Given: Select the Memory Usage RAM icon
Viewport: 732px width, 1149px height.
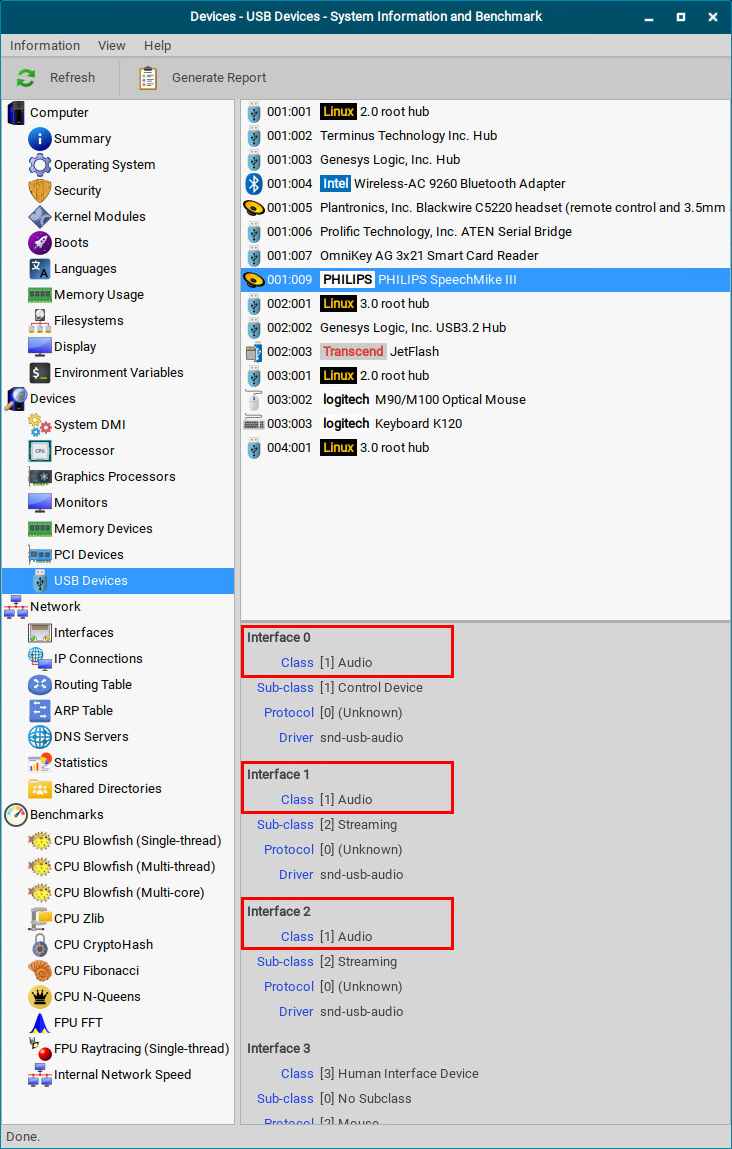Looking at the screenshot, I should tap(40, 295).
